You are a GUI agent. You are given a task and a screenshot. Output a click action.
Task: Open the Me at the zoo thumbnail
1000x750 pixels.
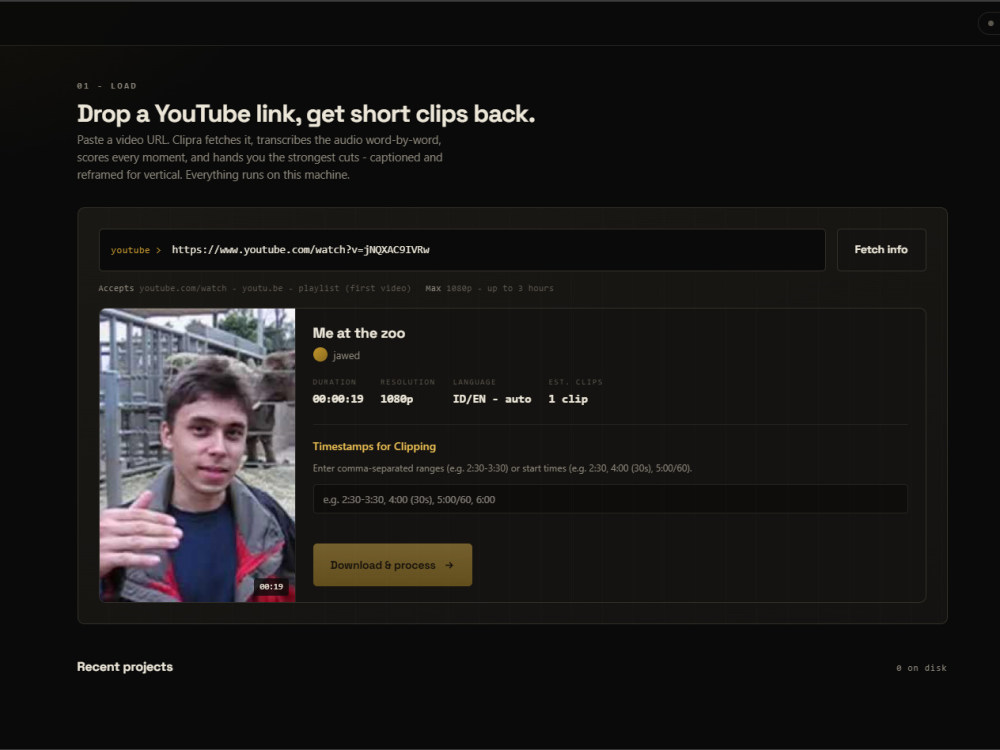(x=198, y=455)
